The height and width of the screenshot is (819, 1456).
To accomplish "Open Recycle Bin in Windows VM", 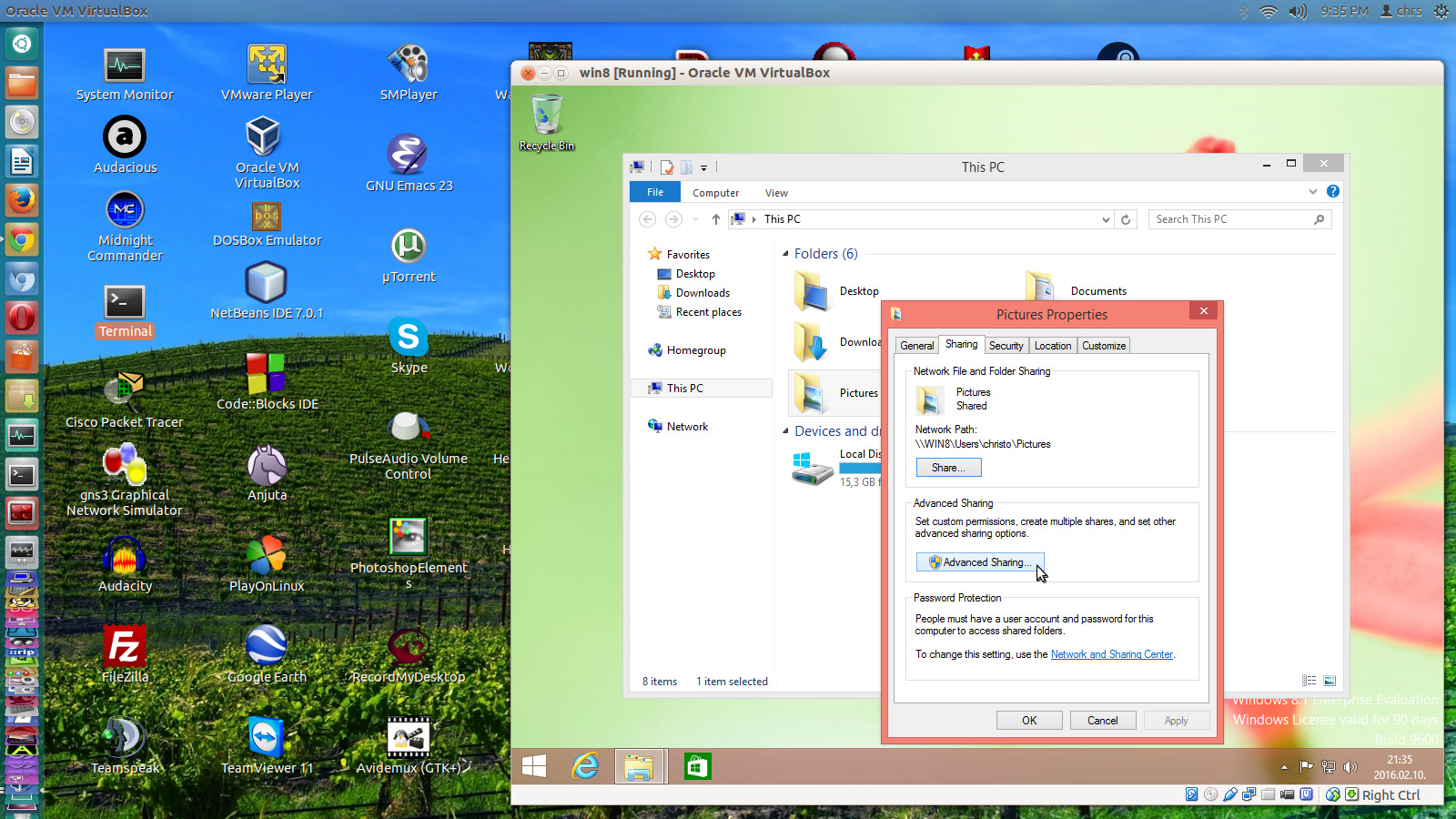I will pyautogui.click(x=547, y=116).
